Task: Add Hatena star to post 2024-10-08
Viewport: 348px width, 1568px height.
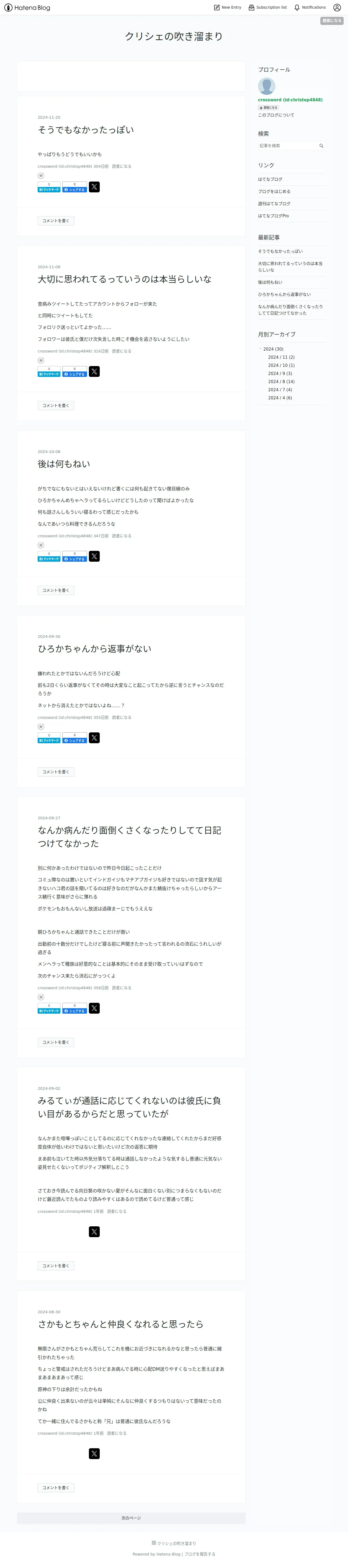Action: pyautogui.click(x=41, y=545)
